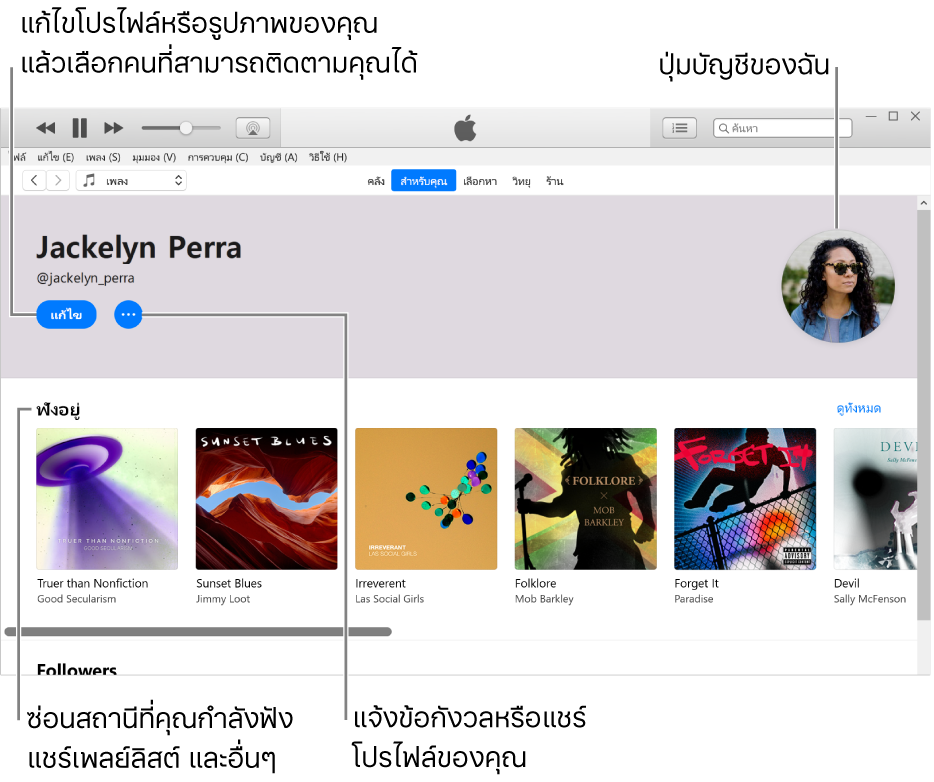Viewport: 934px width, 782px height.
Task: Click the blue แก้ไข profile button
Action: tap(66, 314)
